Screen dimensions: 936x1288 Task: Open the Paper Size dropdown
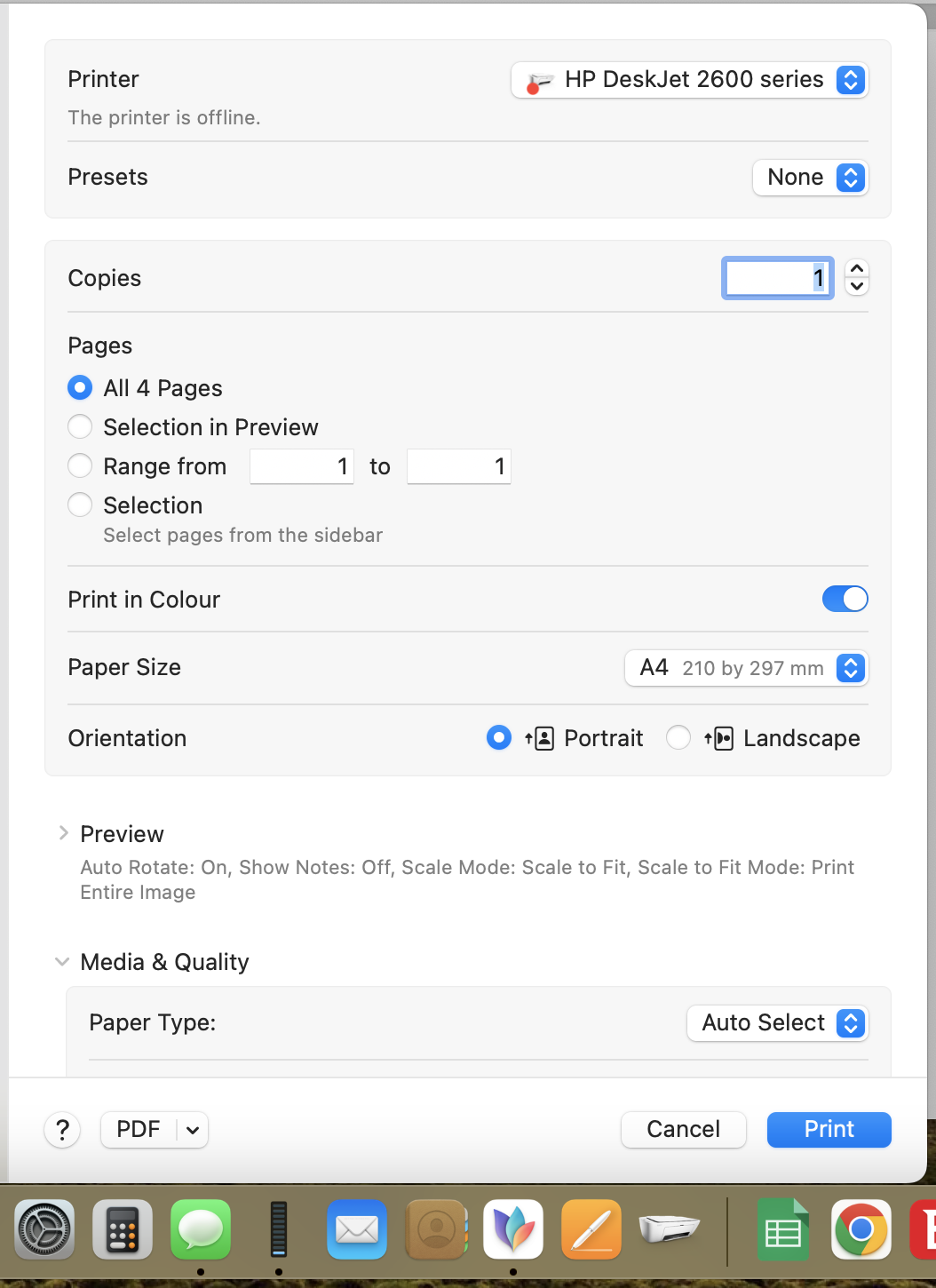pos(746,668)
